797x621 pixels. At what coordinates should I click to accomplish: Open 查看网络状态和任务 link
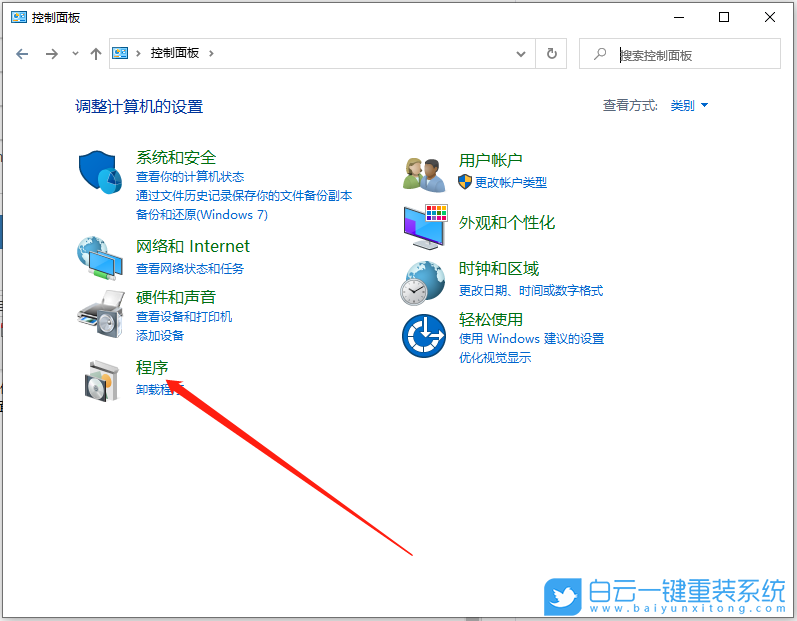pyautogui.click(x=190, y=268)
